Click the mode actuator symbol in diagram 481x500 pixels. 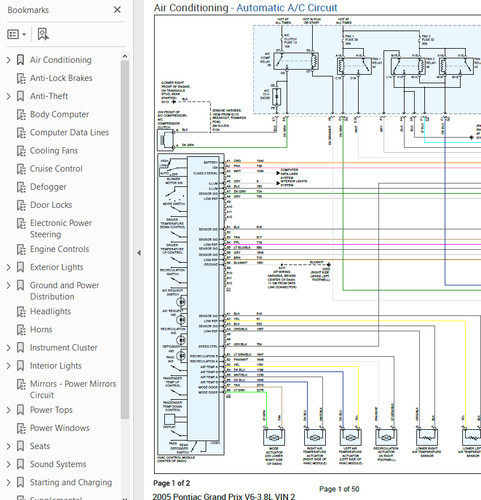coord(274,437)
